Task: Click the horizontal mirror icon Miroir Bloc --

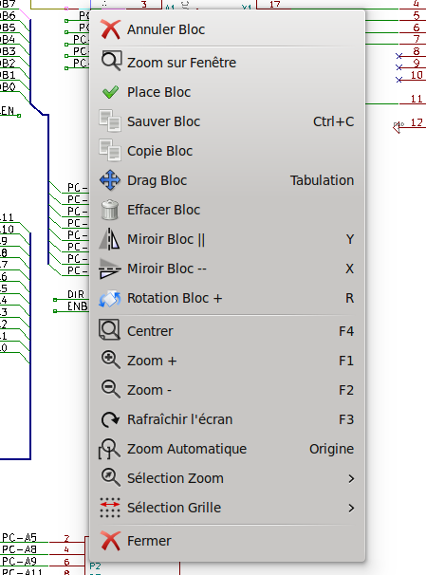Action: point(110,269)
